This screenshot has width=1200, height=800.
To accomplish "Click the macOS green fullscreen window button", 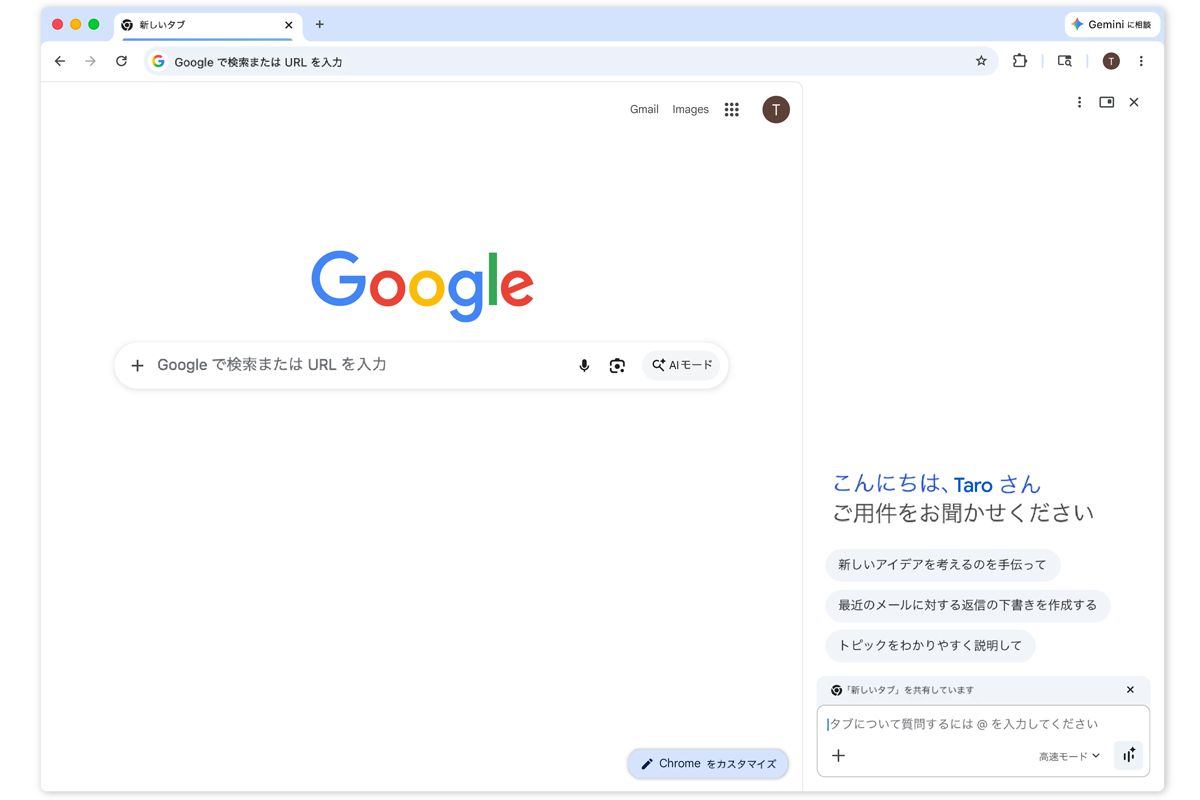I will (x=94, y=24).
